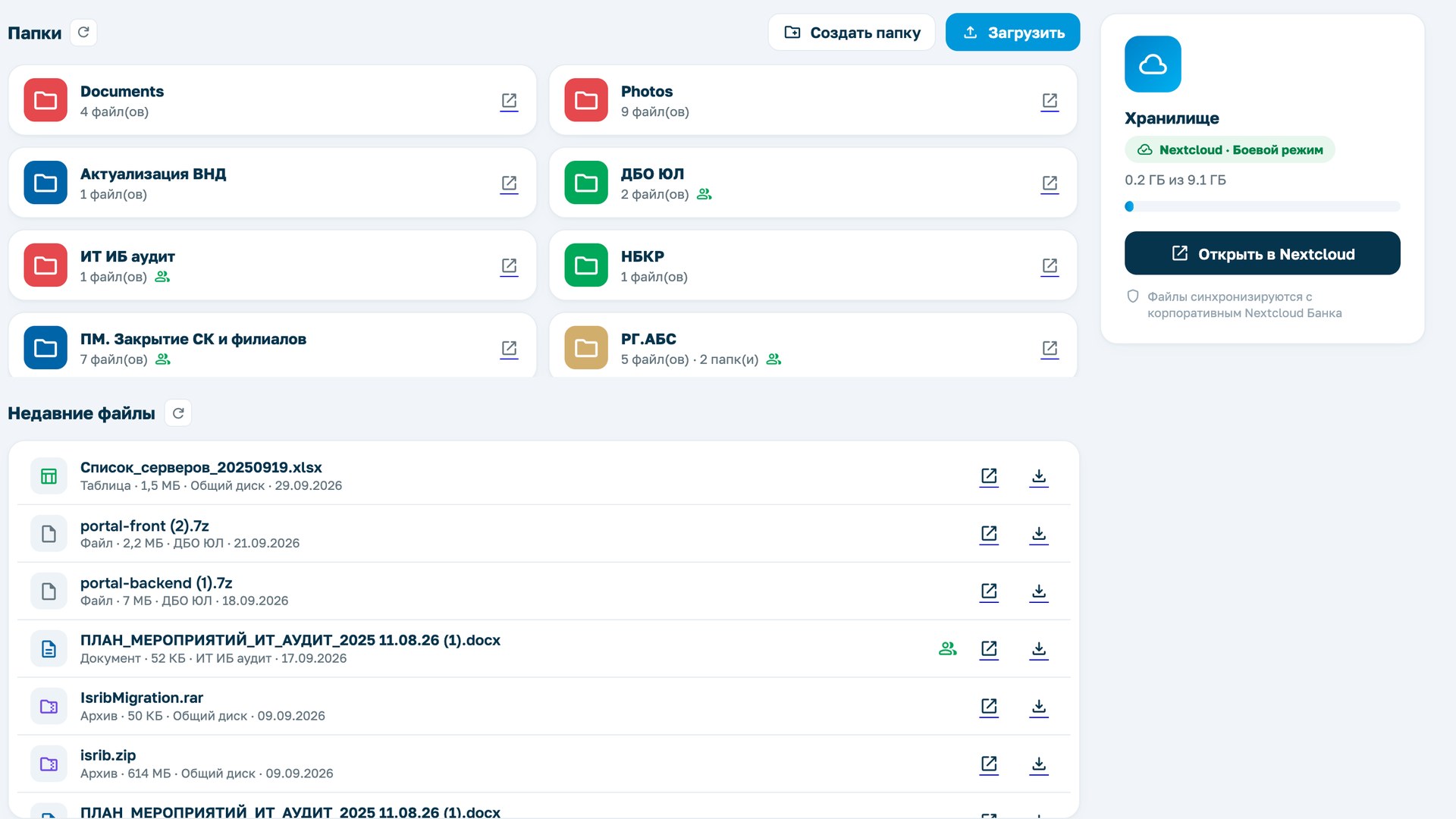Open НБКР folder external link icon

pyautogui.click(x=1050, y=266)
